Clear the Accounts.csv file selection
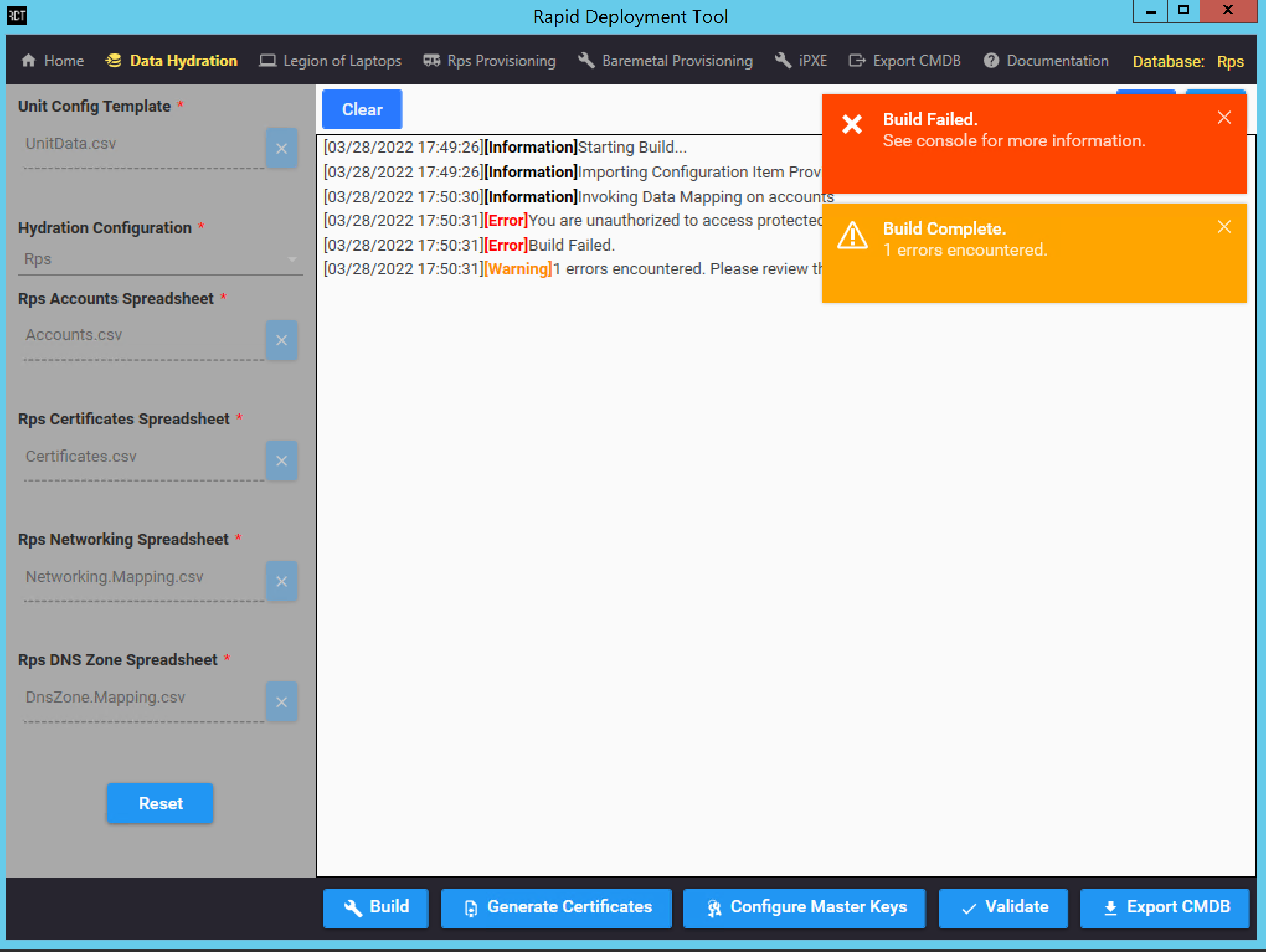The image size is (1266, 952). point(283,339)
